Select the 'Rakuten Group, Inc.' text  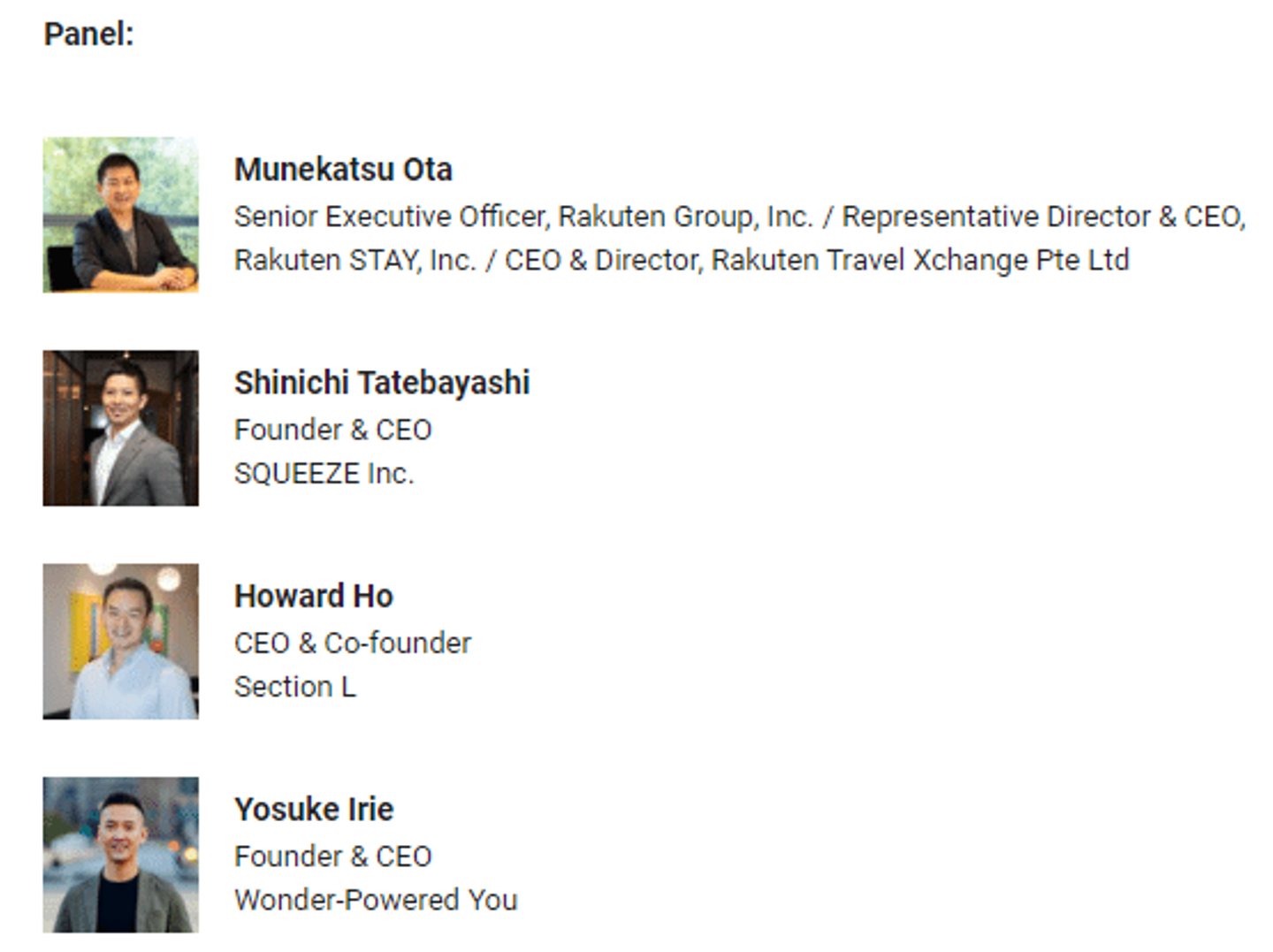point(685,217)
